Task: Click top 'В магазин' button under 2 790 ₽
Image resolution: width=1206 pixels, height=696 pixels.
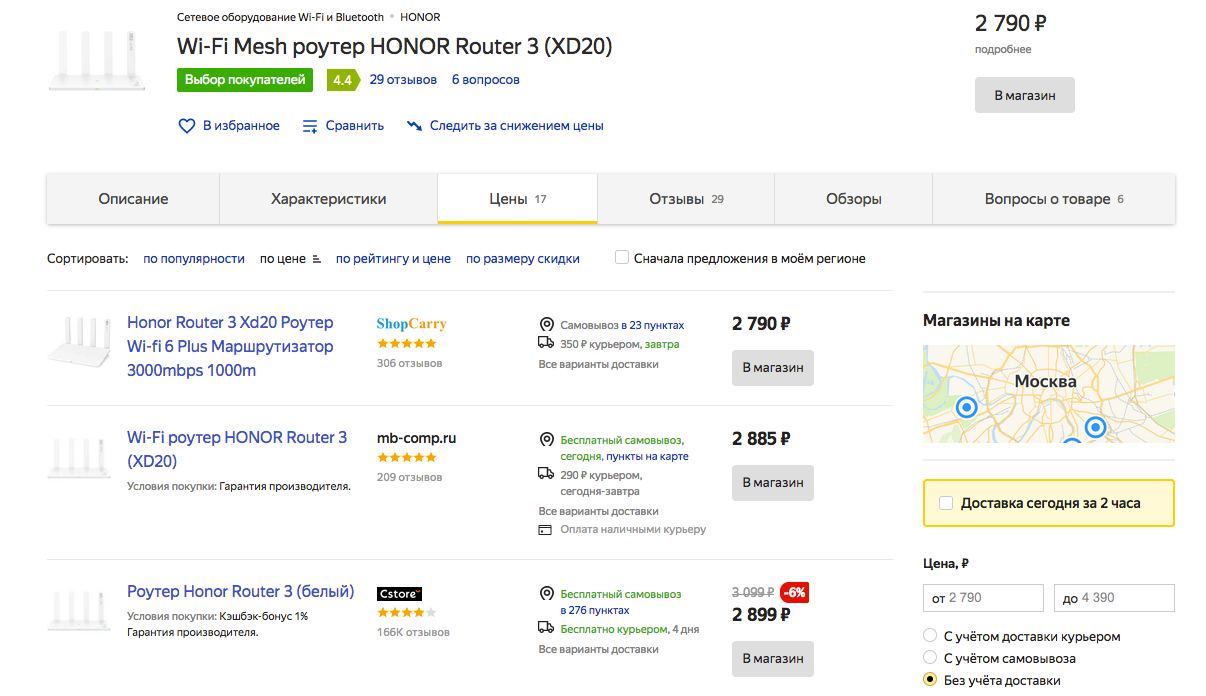Action: pyautogui.click(x=1025, y=95)
